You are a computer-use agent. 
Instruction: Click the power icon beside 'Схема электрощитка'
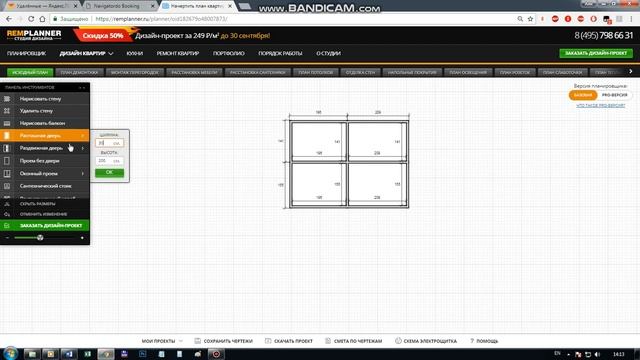pos(398,341)
